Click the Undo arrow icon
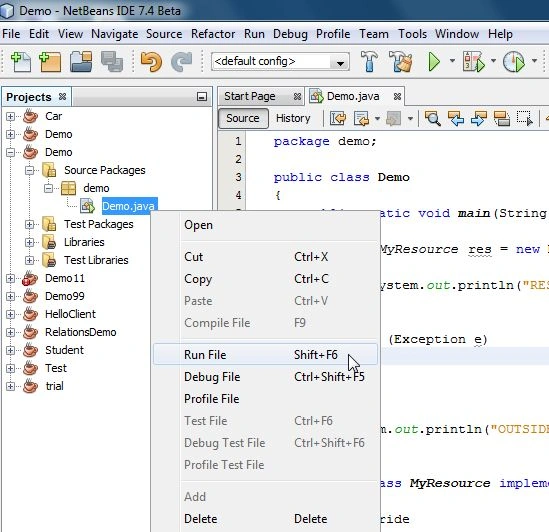Image resolution: width=549 pixels, height=532 pixels. [151, 62]
